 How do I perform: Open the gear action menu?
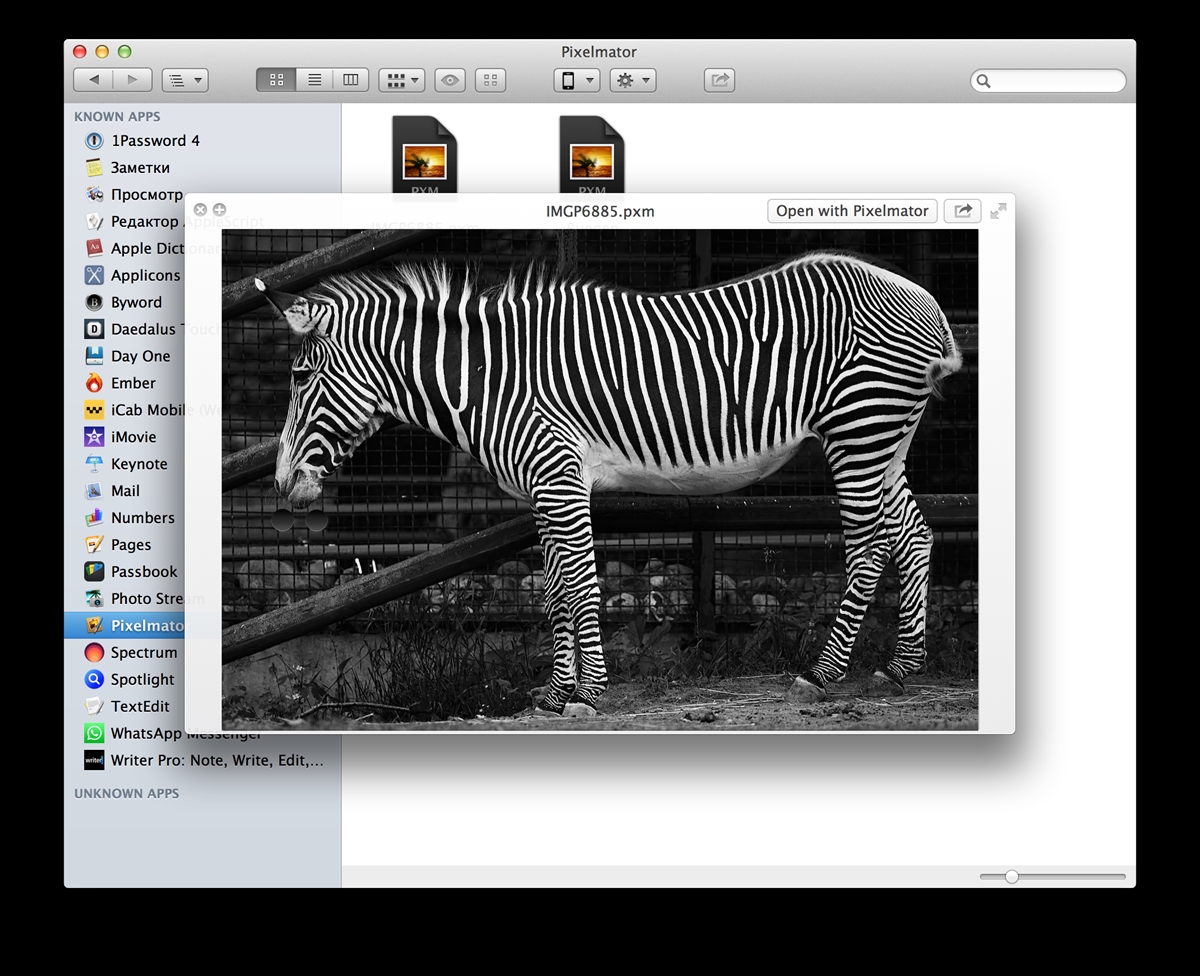633,81
